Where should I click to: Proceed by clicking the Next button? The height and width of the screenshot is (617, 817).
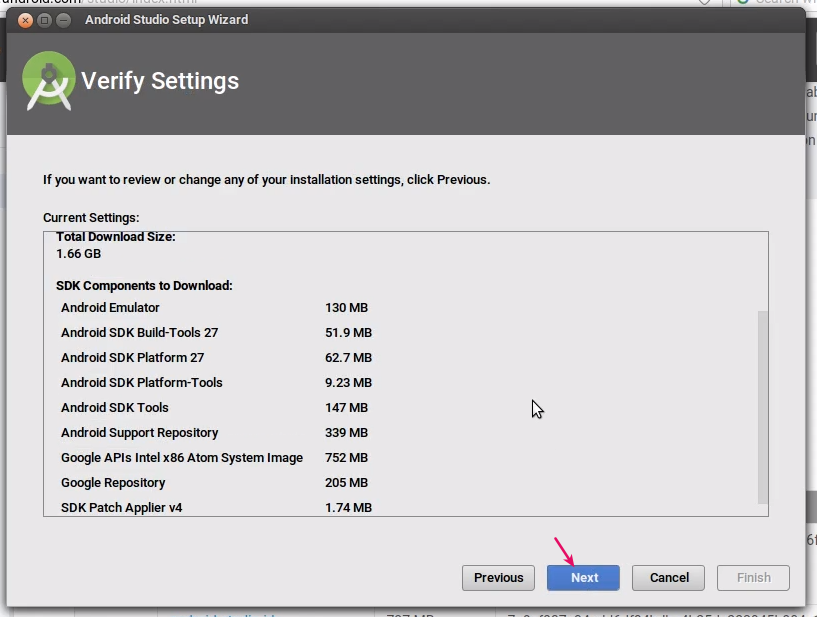(x=583, y=577)
